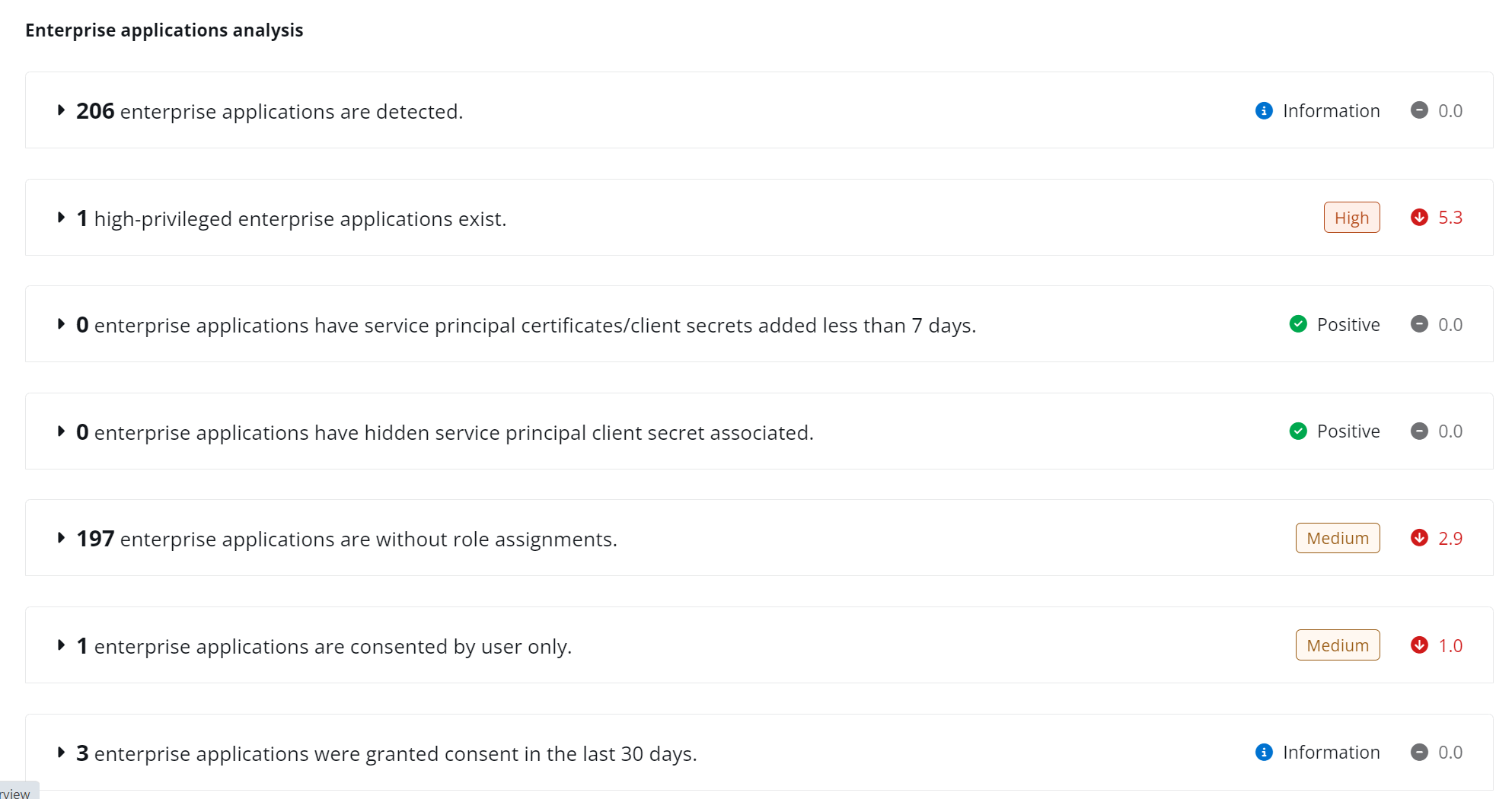Expand the 197 applications without role assignments finding

tap(61, 538)
